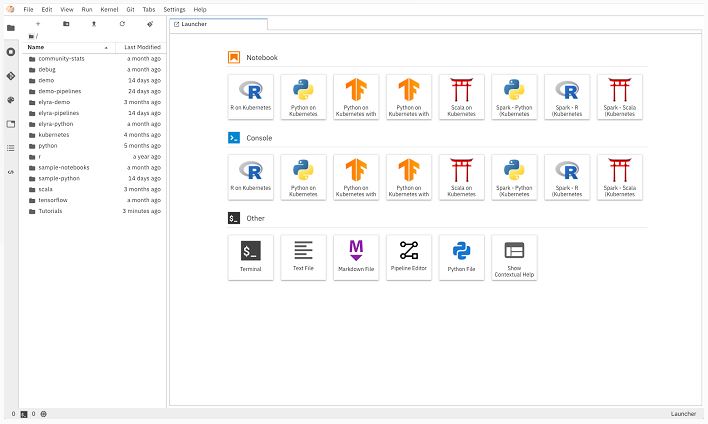Create new Python File from launcher
The image size is (708, 424).
pos(461,257)
